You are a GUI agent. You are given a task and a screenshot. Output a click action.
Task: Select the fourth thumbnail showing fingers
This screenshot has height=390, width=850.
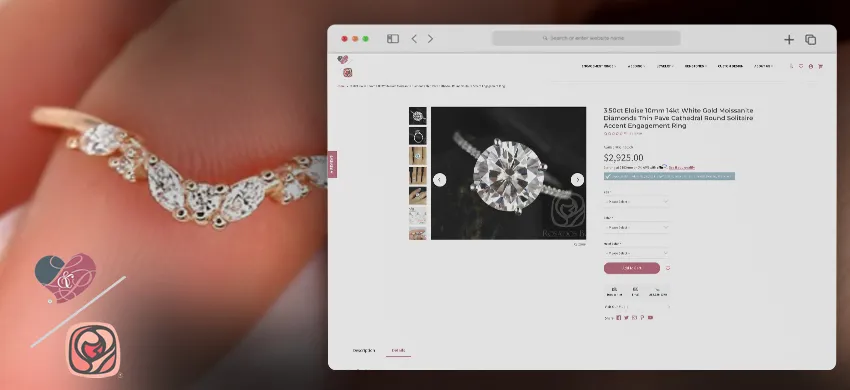(417, 176)
